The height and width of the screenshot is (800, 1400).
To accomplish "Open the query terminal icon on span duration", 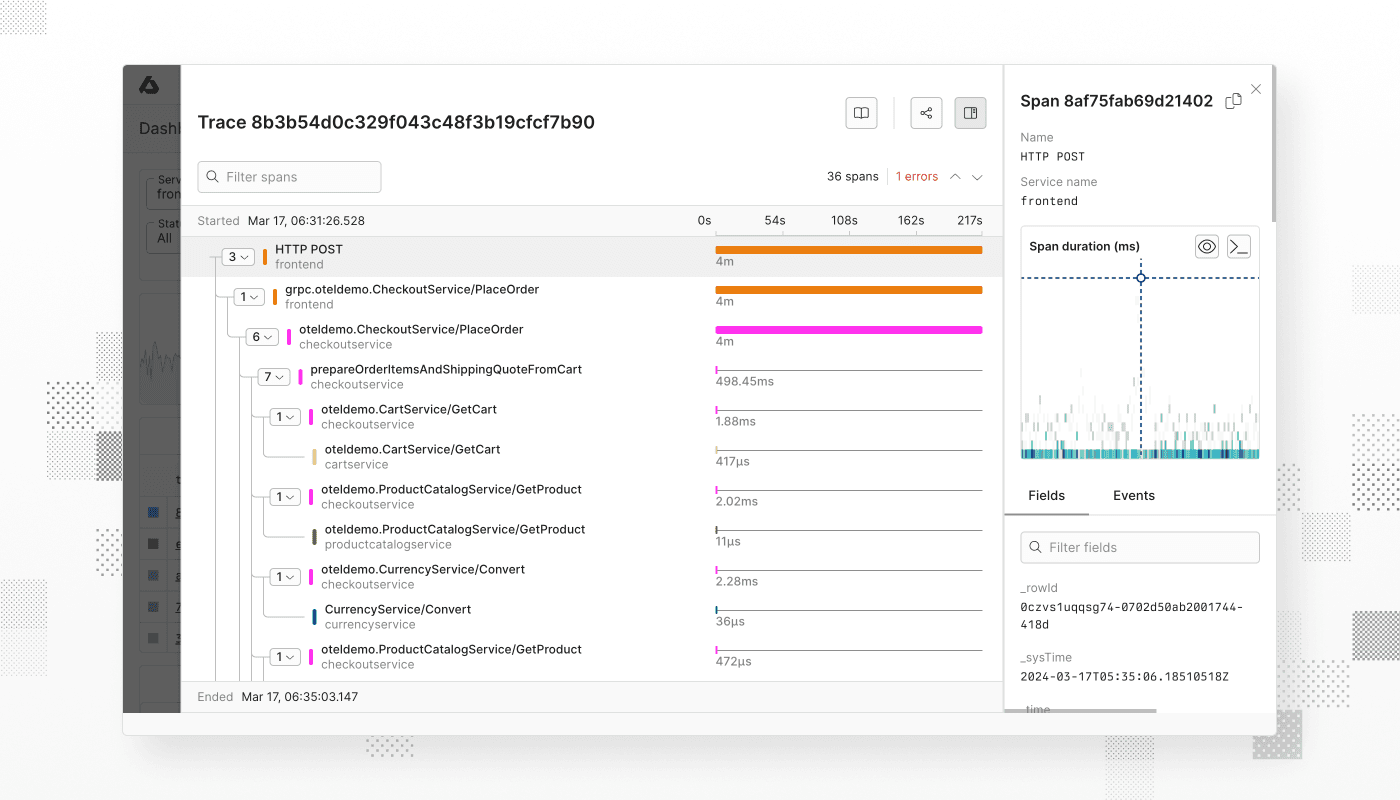I will pos(1239,246).
